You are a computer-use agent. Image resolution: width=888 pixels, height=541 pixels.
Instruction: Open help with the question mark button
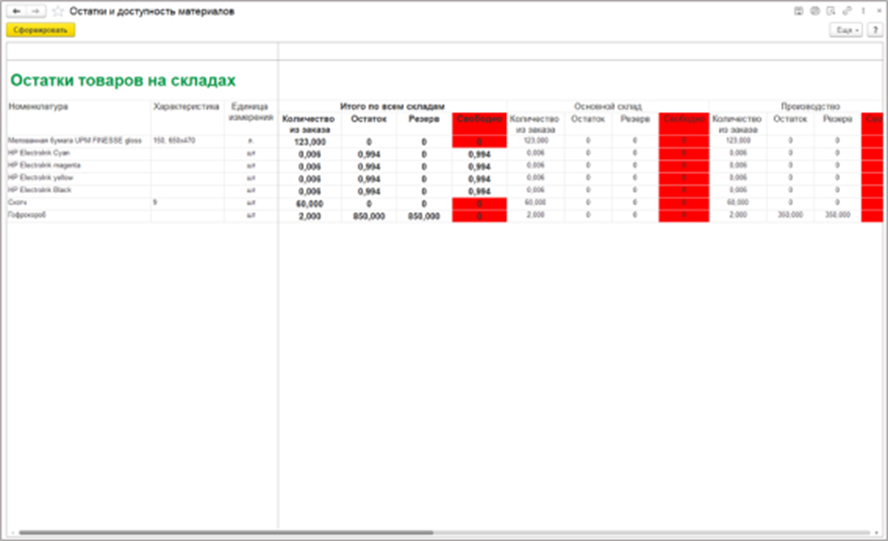click(x=874, y=30)
